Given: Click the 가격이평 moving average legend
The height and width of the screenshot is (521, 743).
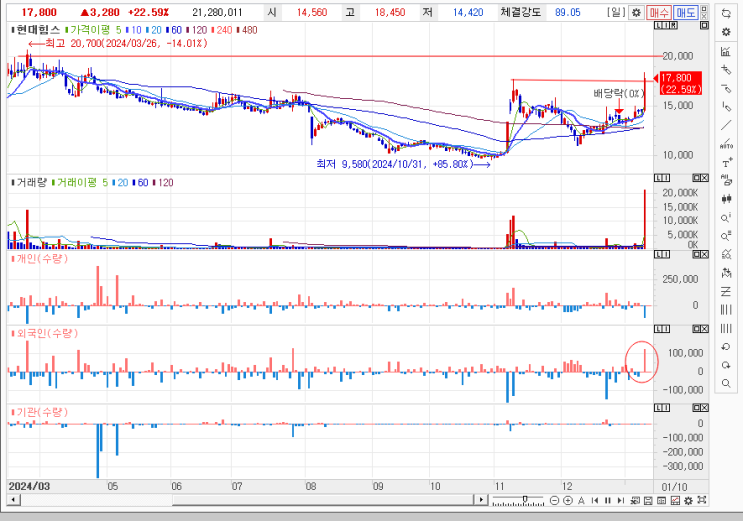Looking at the screenshot, I should (90, 30).
